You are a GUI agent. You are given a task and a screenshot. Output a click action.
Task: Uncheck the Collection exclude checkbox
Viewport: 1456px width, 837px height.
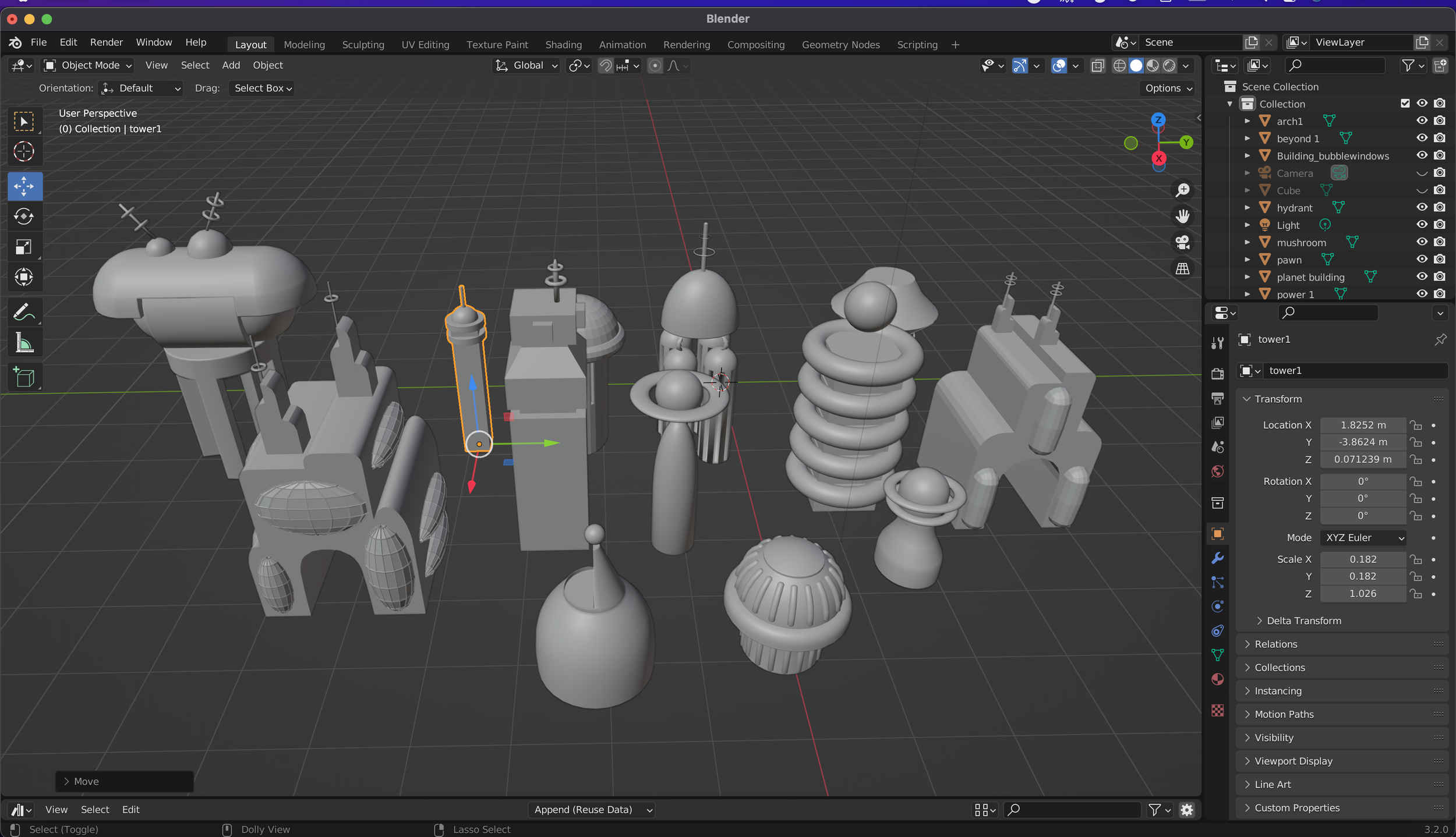(1405, 104)
